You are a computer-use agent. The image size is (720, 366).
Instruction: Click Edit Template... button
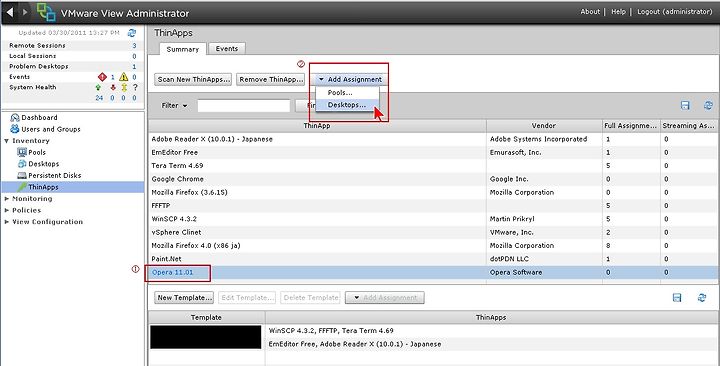[248, 298]
